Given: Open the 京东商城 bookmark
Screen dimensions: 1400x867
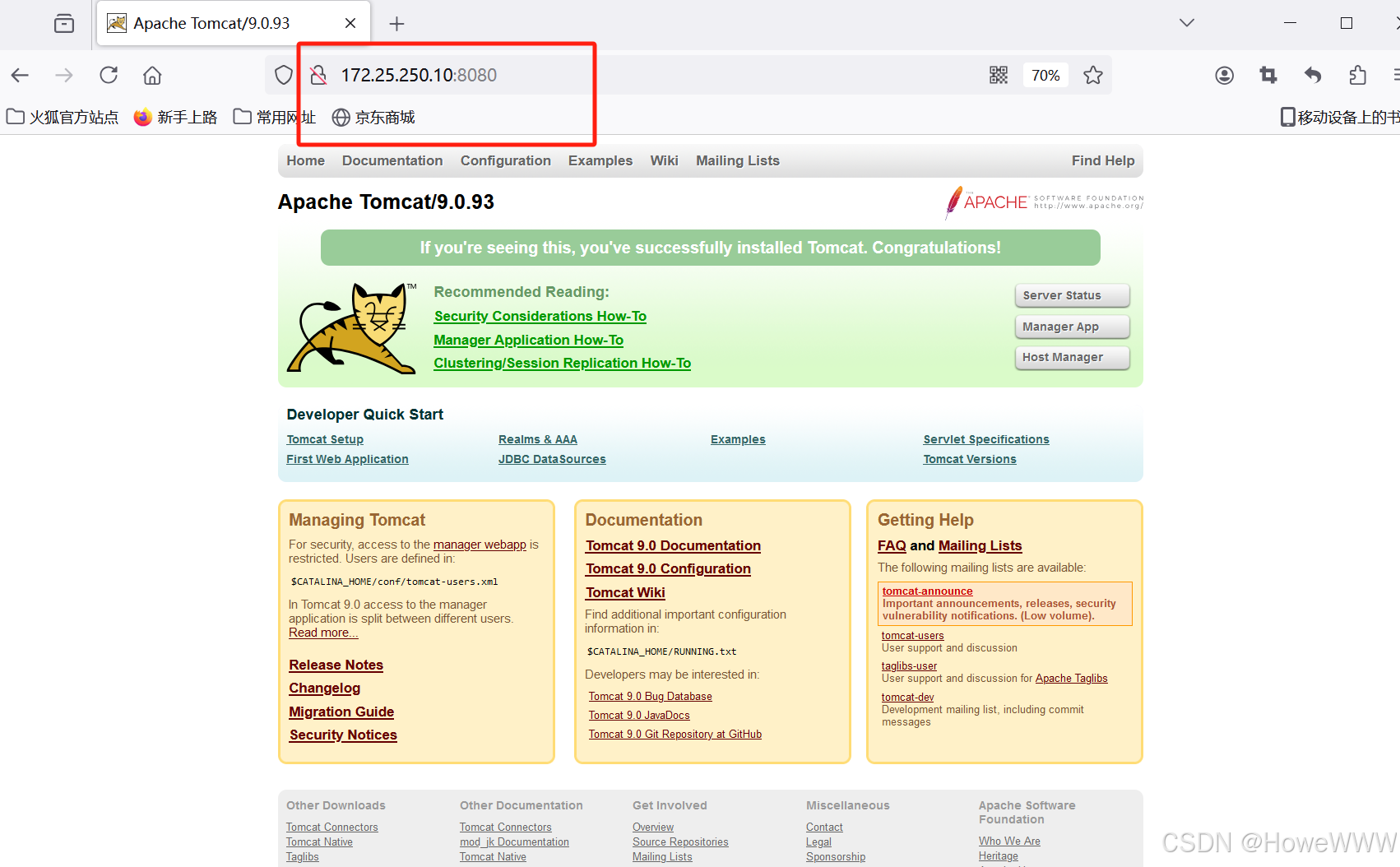Looking at the screenshot, I should [373, 118].
